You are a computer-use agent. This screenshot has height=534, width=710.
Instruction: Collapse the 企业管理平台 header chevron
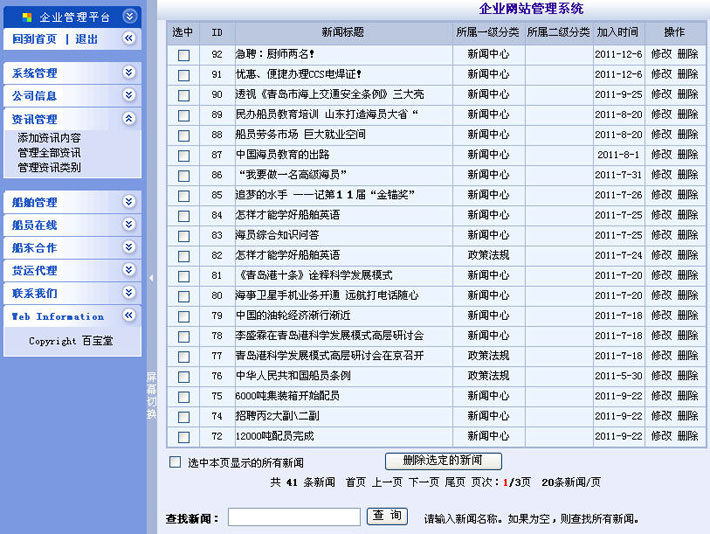click(130, 17)
